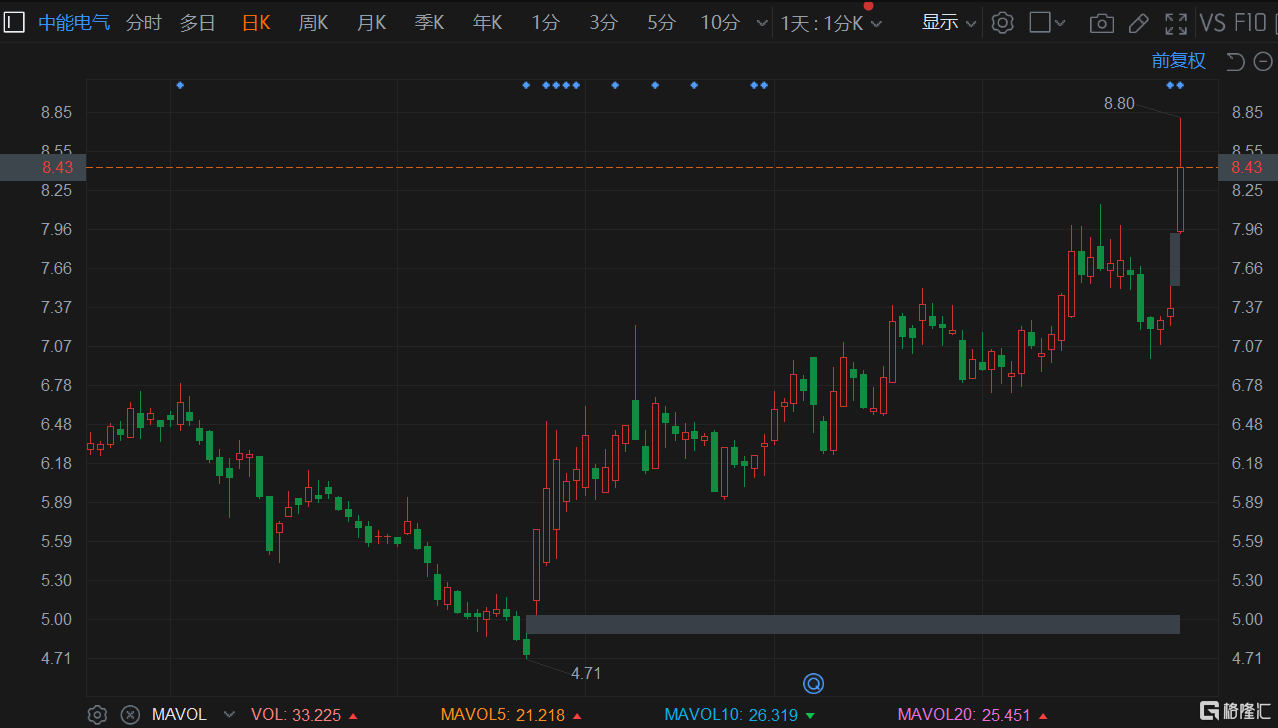The height and width of the screenshot is (728, 1278).
Task: Toggle the left sidebar panel icon
Action: pyautogui.click(x=14, y=22)
